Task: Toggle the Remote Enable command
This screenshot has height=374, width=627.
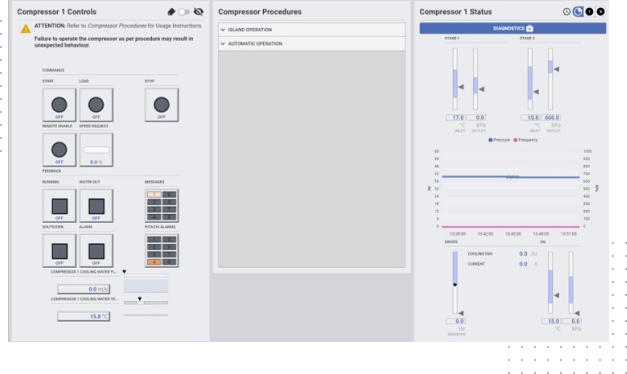Action: pos(59,150)
